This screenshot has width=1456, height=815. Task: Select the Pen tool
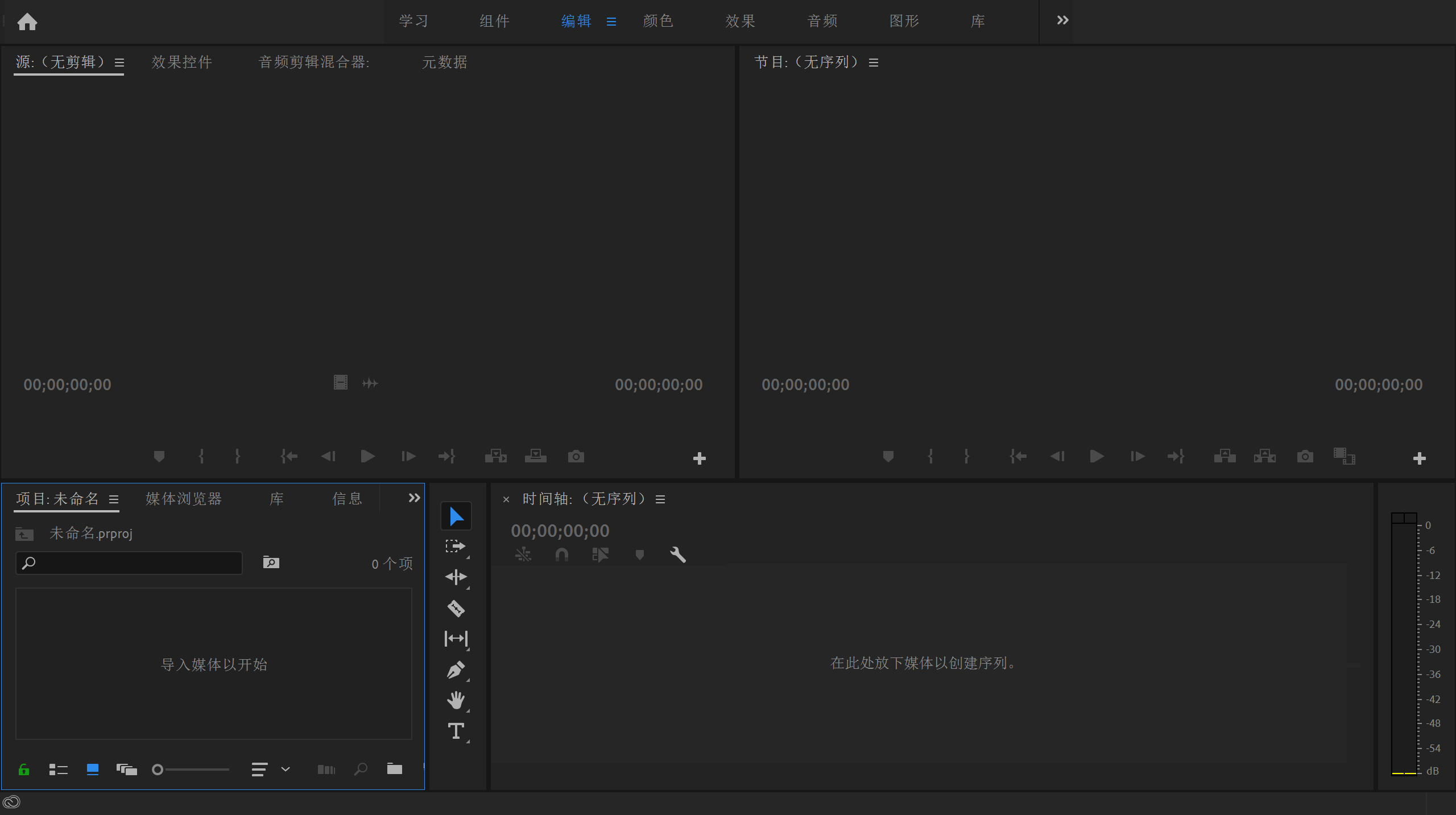(456, 669)
